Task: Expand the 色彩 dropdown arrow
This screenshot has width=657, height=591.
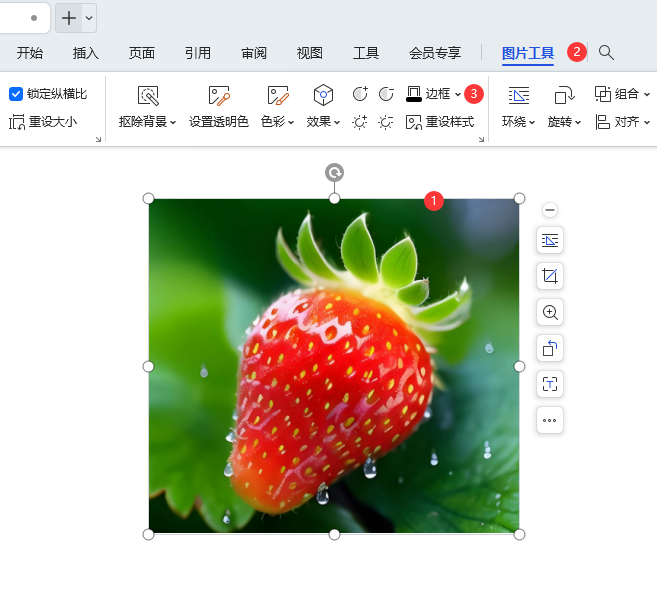Action: 291,122
